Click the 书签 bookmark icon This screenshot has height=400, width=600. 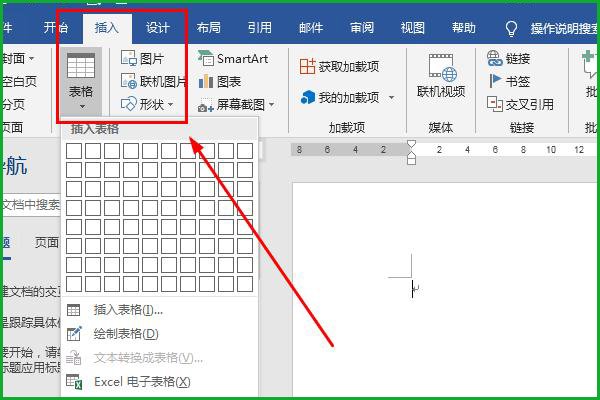click(x=495, y=81)
